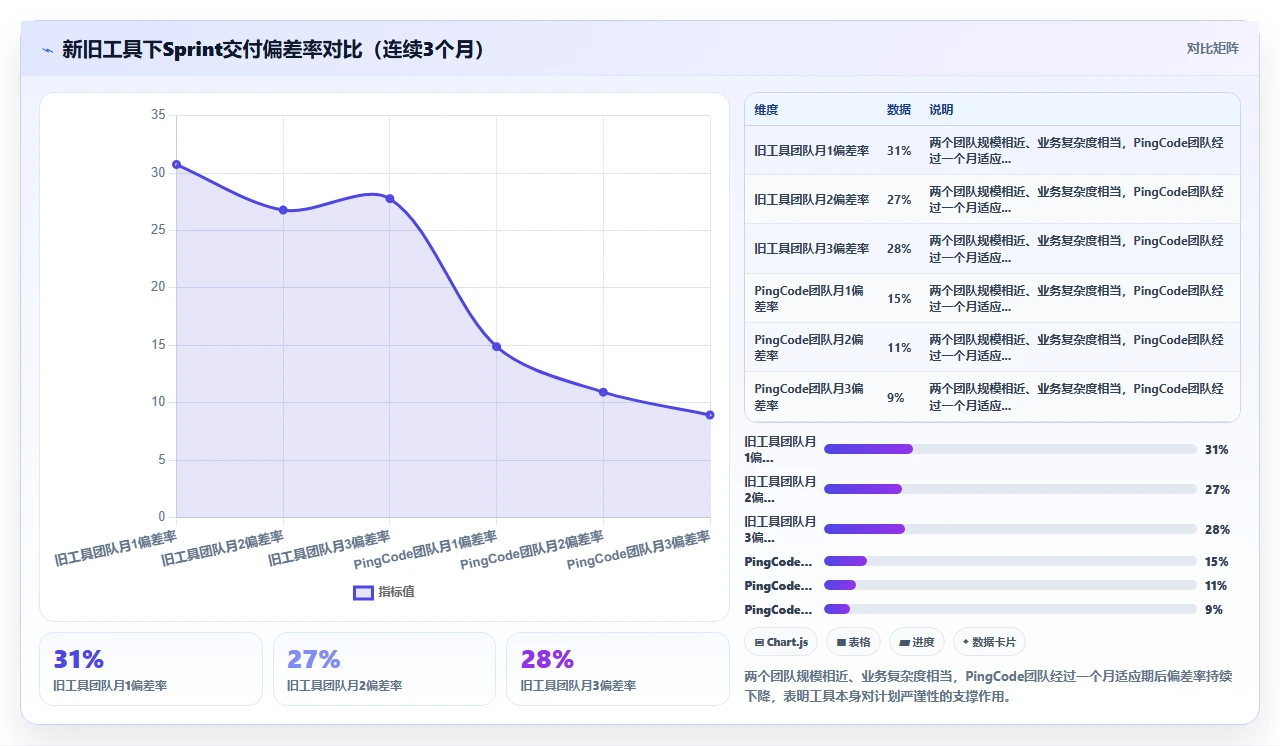Click the Chart.js tag chip
This screenshot has height=746, width=1280.
coord(781,642)
